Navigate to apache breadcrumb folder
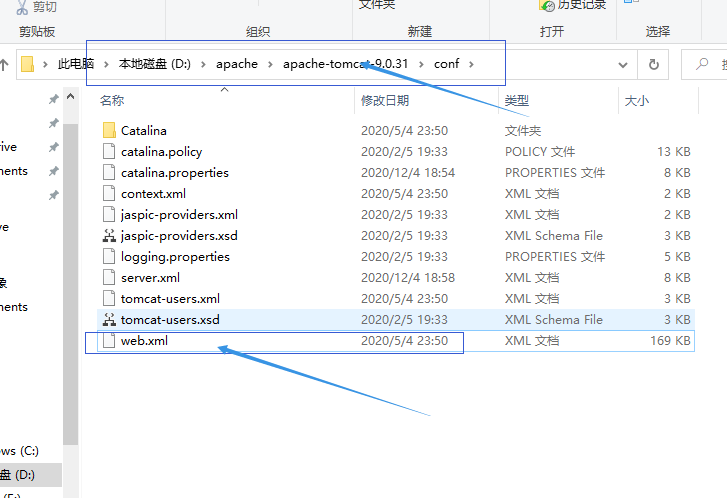Image resolution: width=727 pixels, height=498 pixels. [x=237, y=64]
